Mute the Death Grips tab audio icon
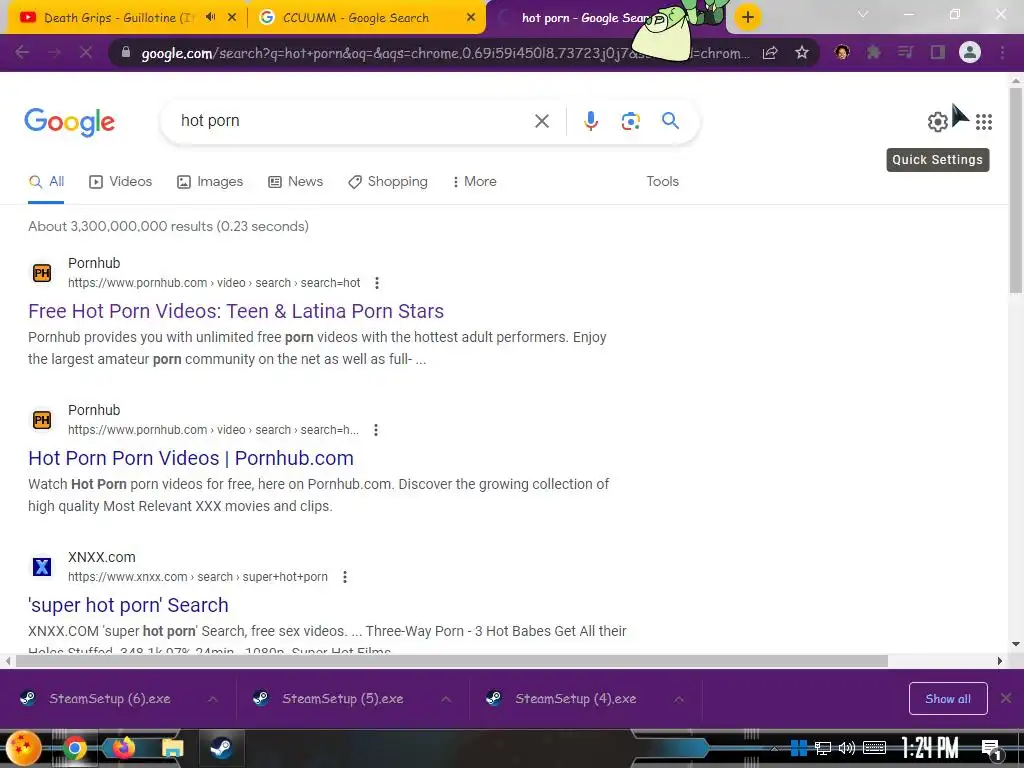The height and width of the screenshot is (768, 1024). coord(210,18)
